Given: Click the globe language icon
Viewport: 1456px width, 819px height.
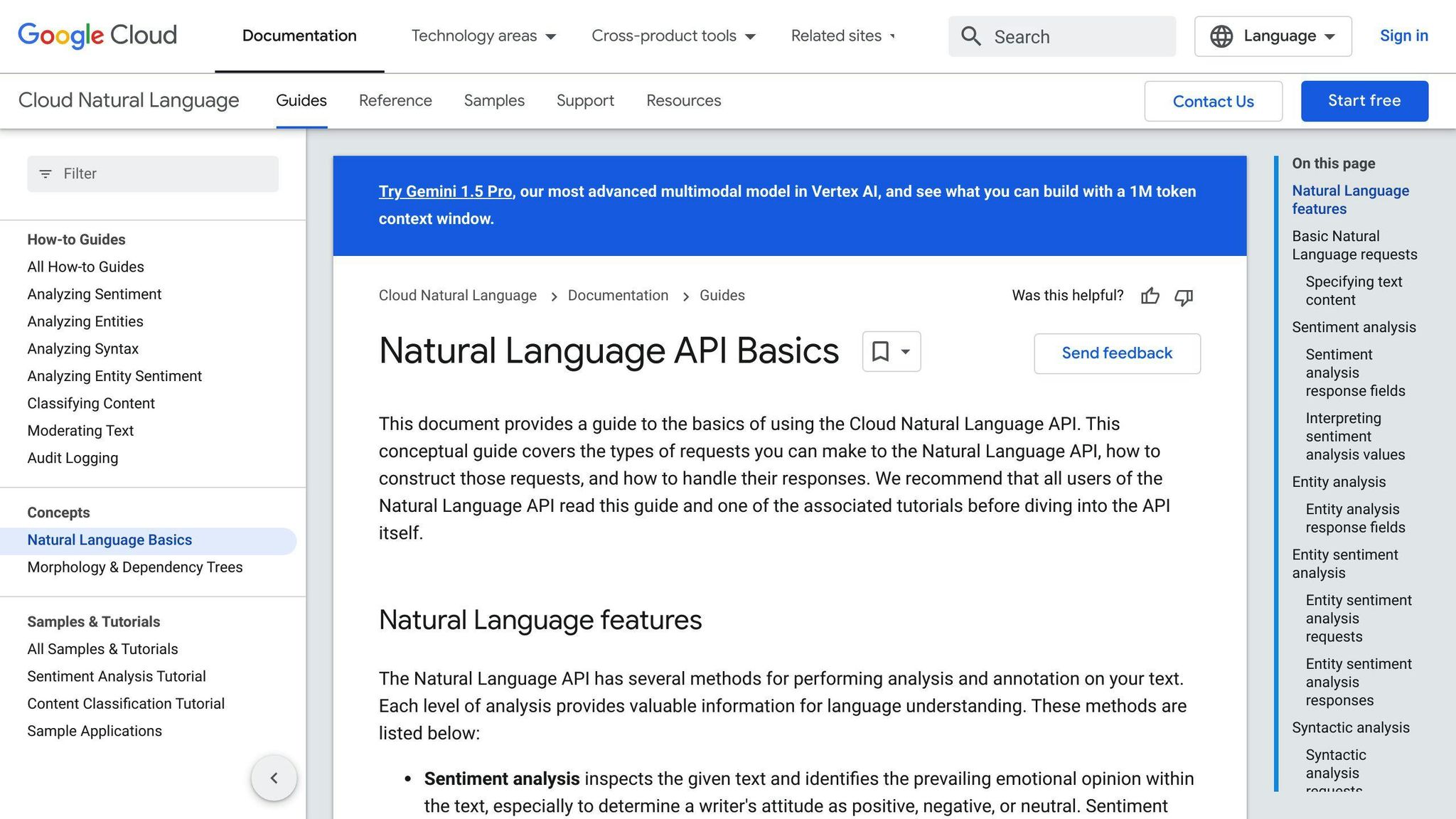Looking at the screenshot, I should coord(1221,36).
